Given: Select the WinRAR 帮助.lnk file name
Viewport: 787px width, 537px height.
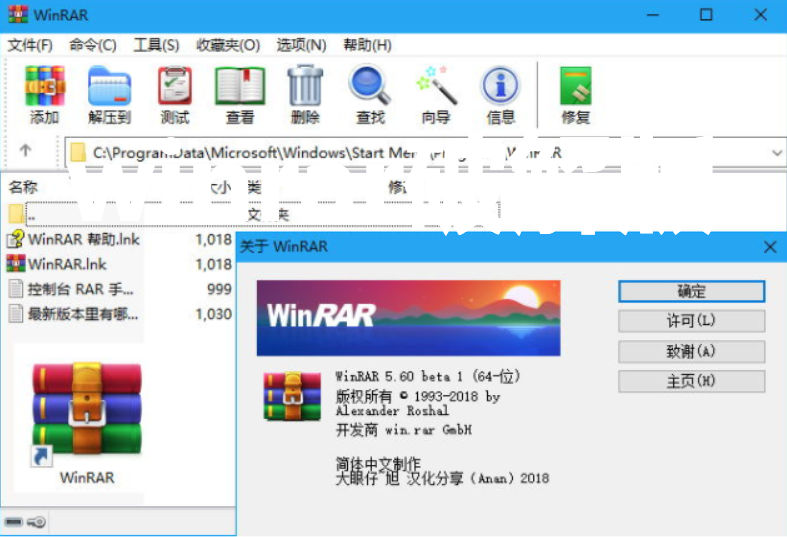Looking at the screenshot, I should pos(84,239).
